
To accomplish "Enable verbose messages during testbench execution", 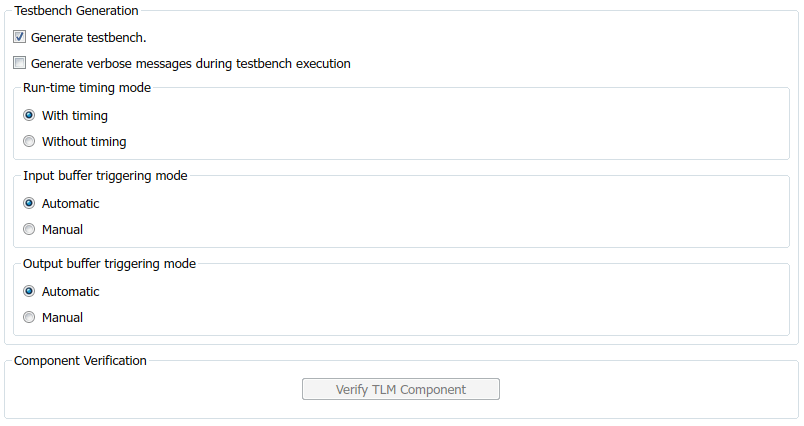I will pos(20,64).
